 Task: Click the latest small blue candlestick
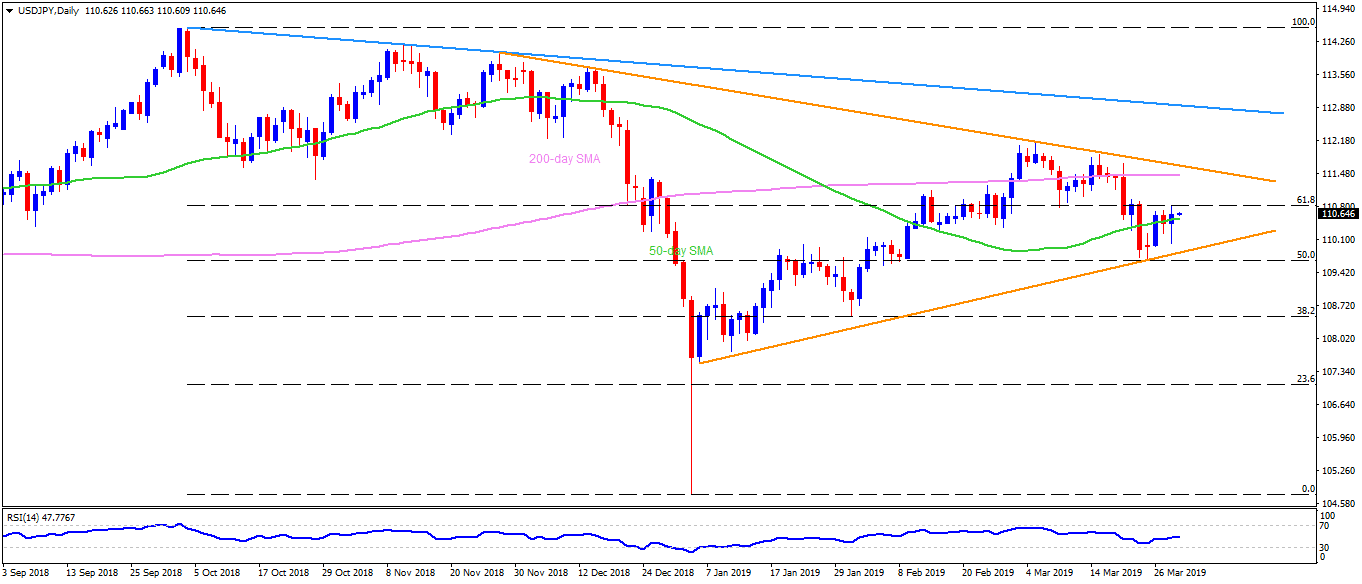point(1180,214)
